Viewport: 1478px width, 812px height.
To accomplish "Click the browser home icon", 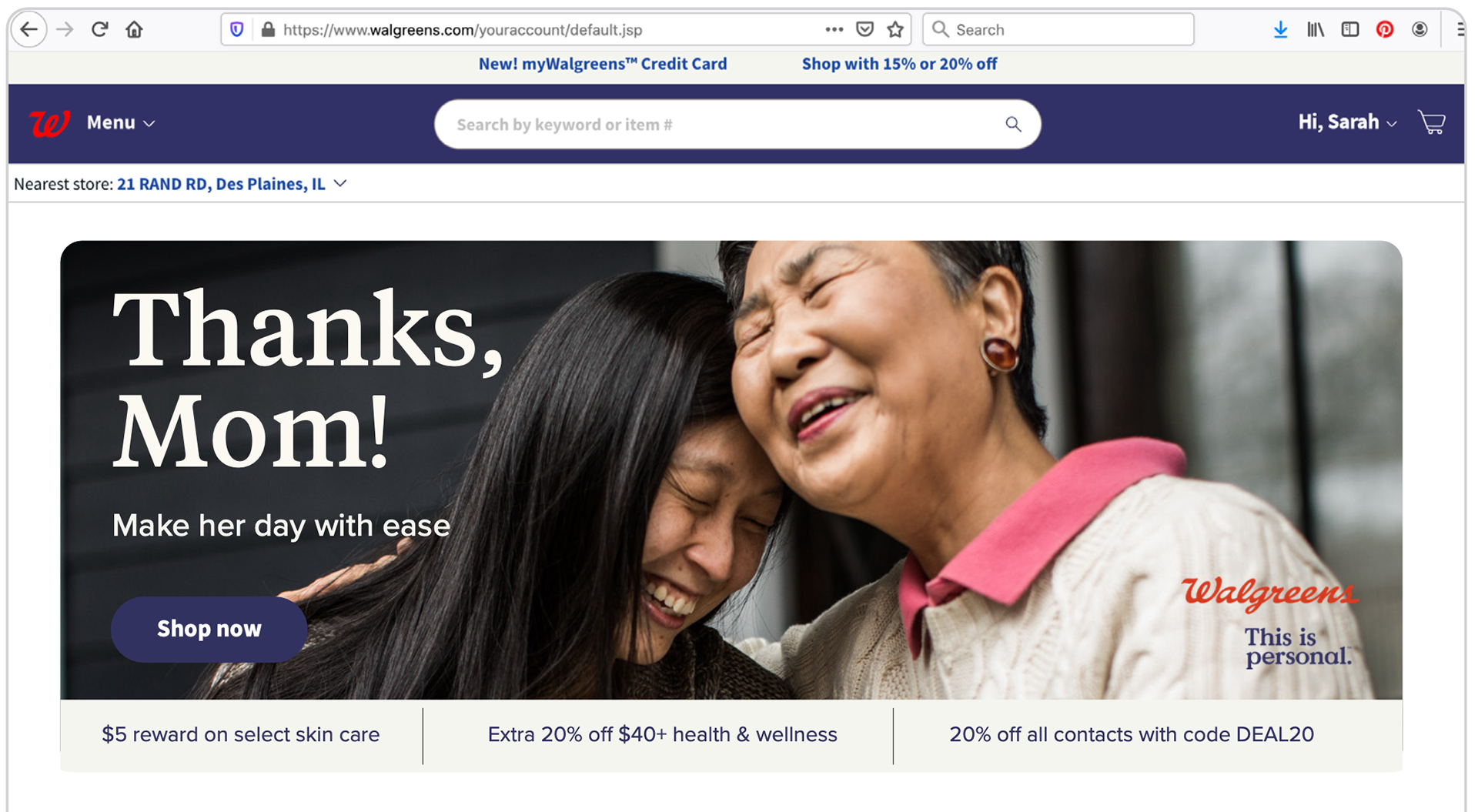I will pyautogui.click(x=134, y=30).
